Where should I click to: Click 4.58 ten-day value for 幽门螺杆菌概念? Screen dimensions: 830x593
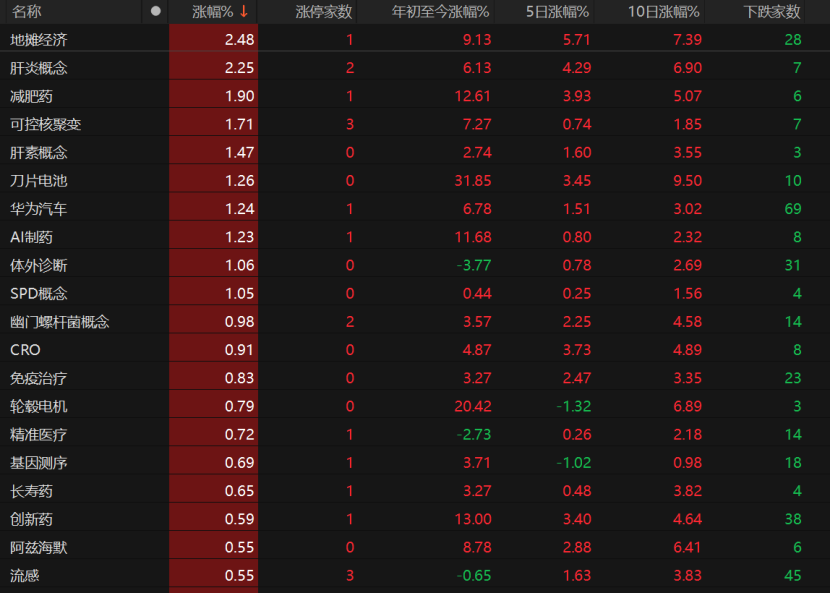coord(687,321)
